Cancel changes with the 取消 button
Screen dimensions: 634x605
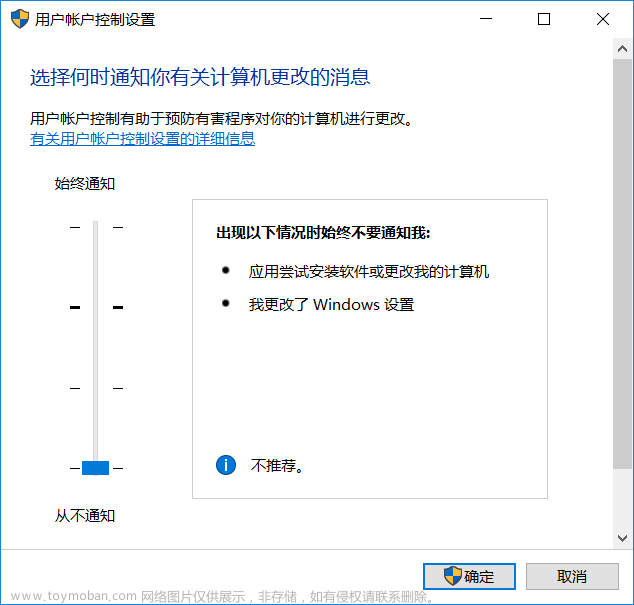572,576
